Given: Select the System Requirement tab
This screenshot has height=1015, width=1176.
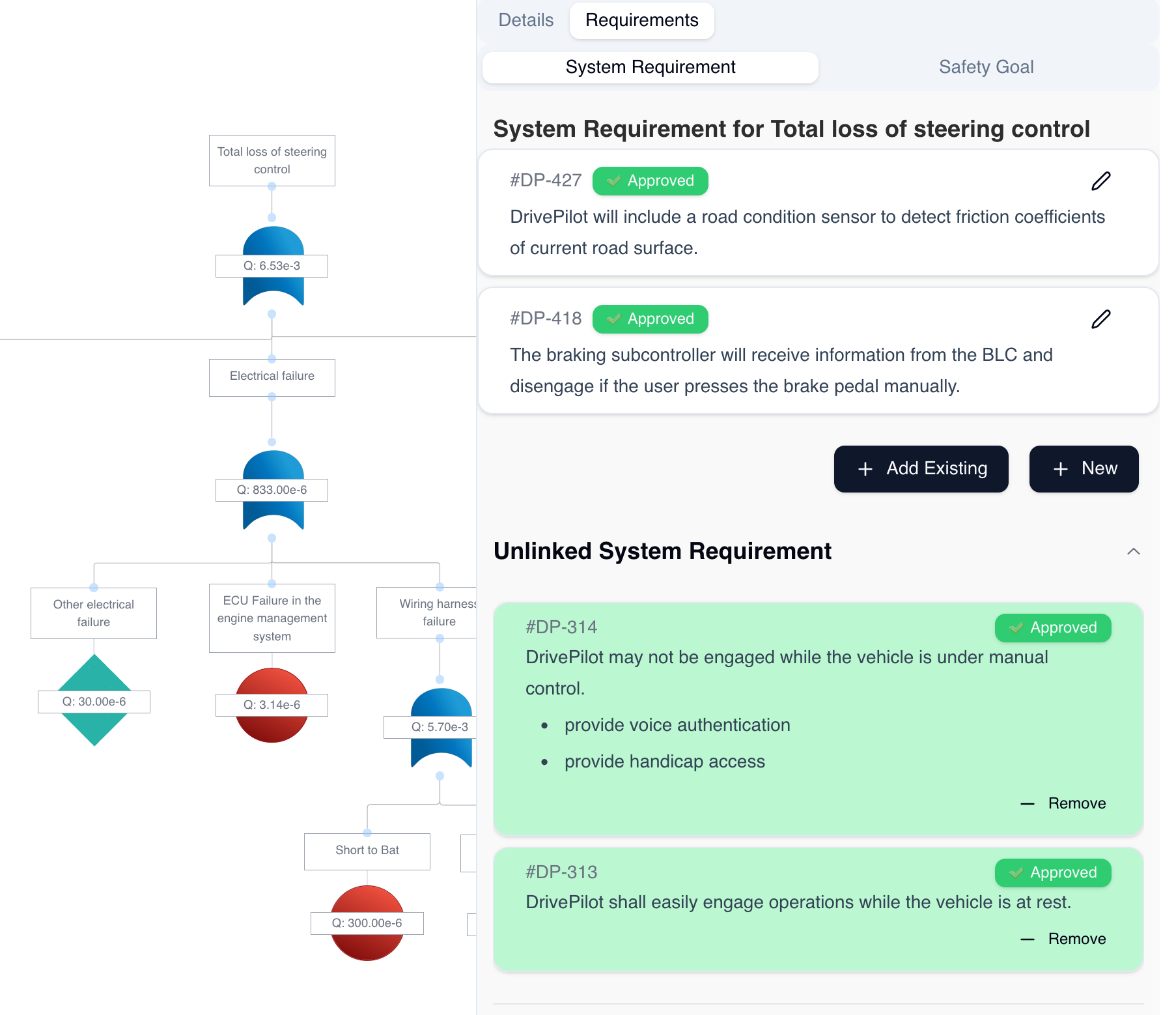Looking at the screenshot, I should click(x=650, y=67).
